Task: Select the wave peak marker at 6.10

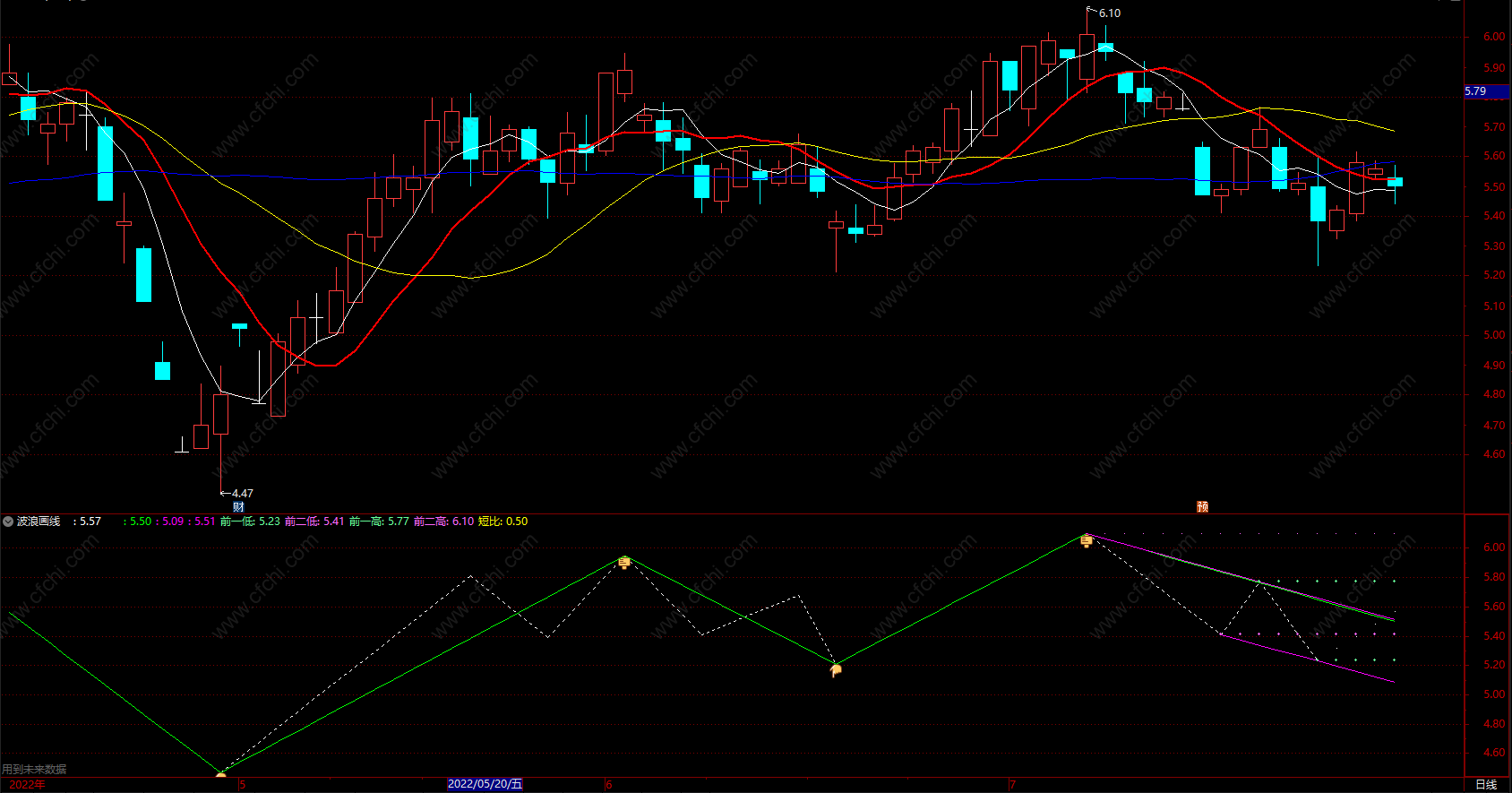Action: [1087, 540]
